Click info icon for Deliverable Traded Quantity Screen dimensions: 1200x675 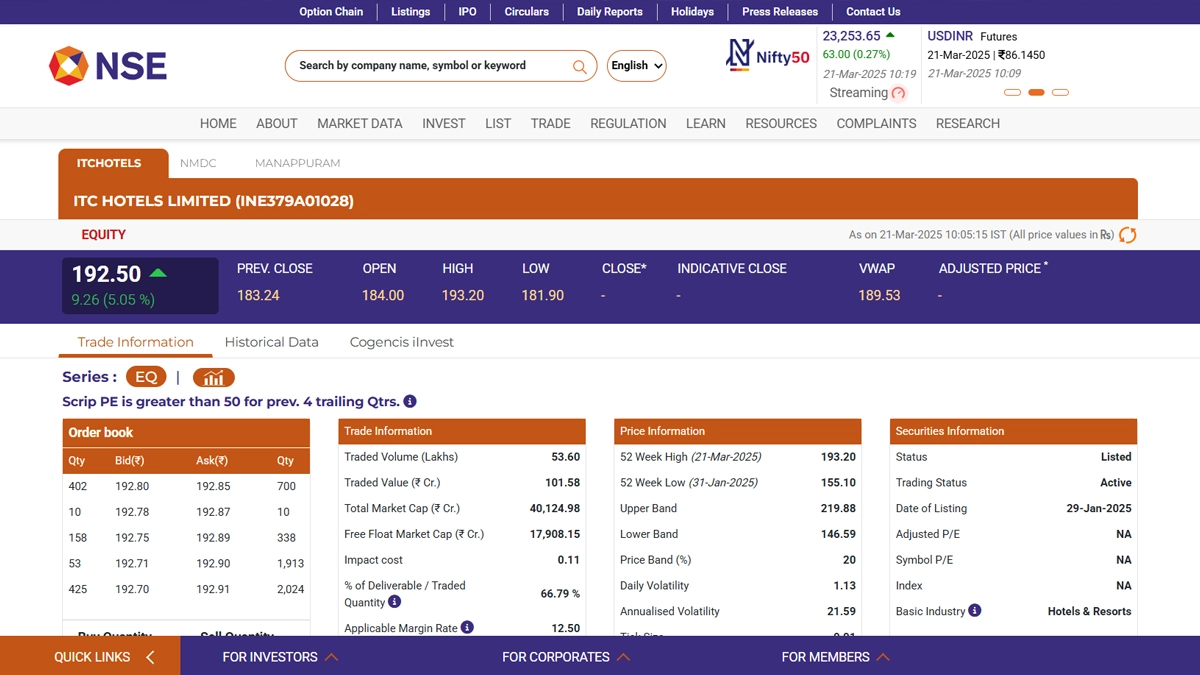pyautogui.click(x=395, y=602)
